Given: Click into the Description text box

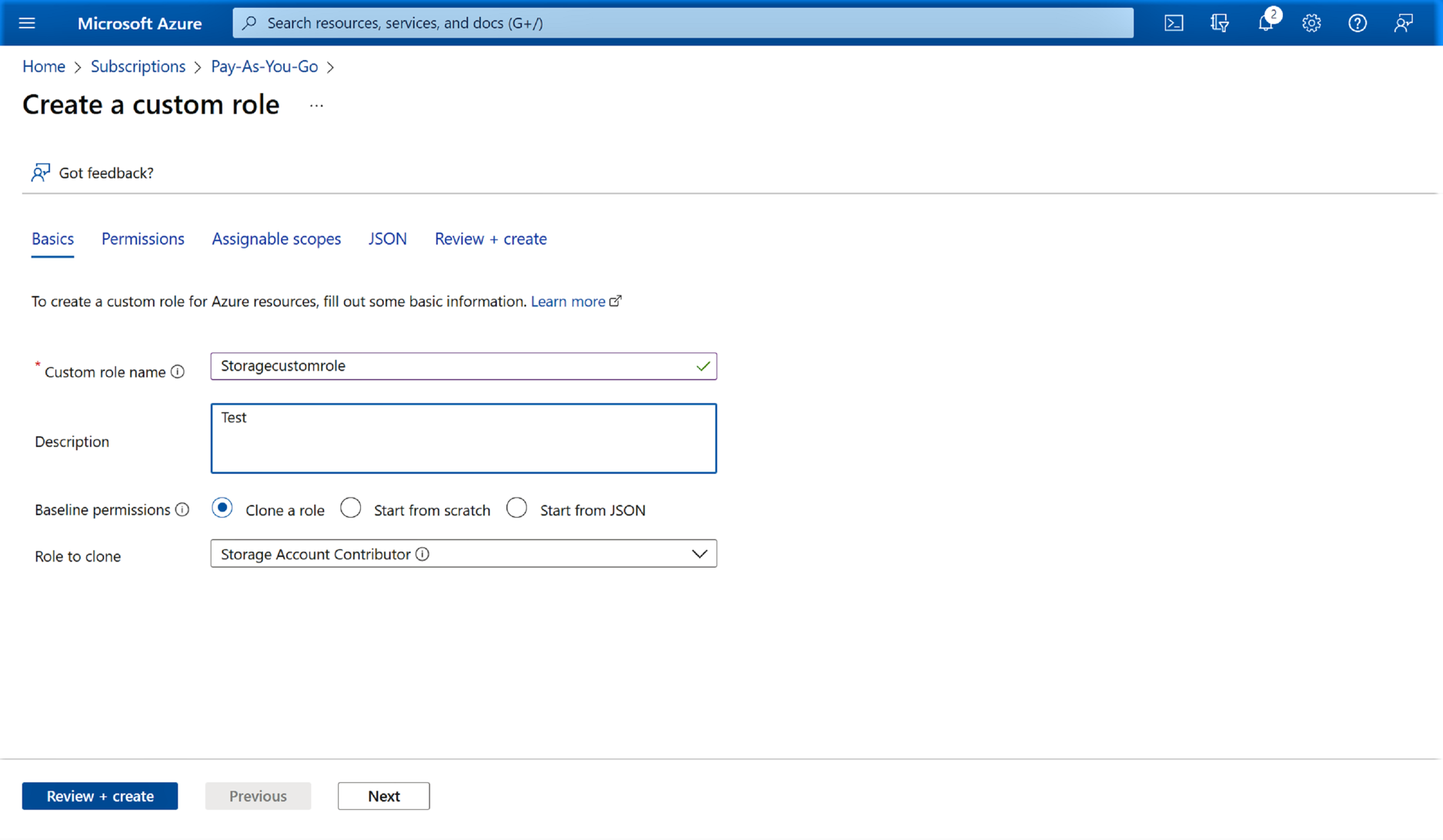Looking at the screenshot, I should coord(463,438).
